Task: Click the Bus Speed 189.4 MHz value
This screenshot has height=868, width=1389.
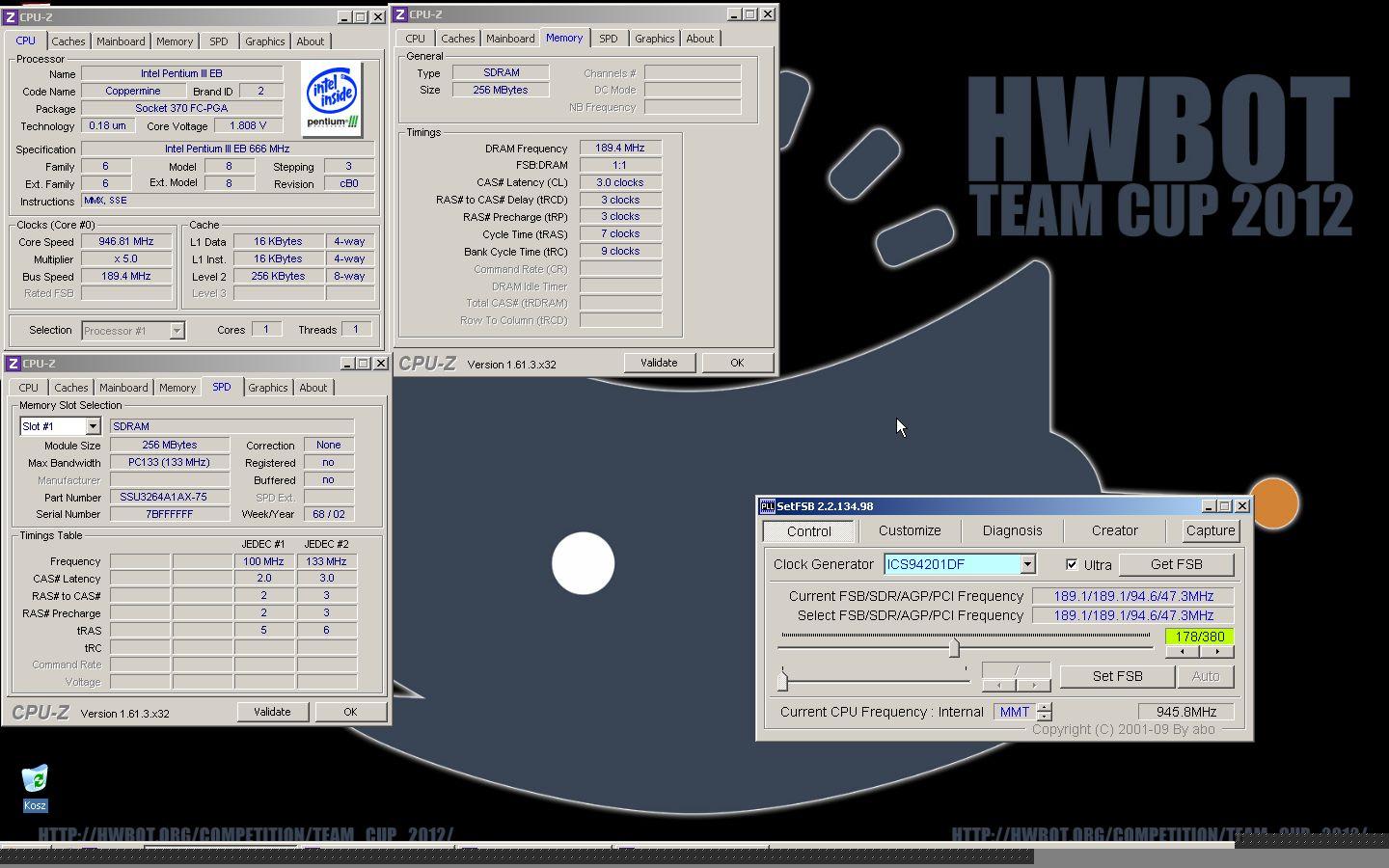Action: pos(126,277)
